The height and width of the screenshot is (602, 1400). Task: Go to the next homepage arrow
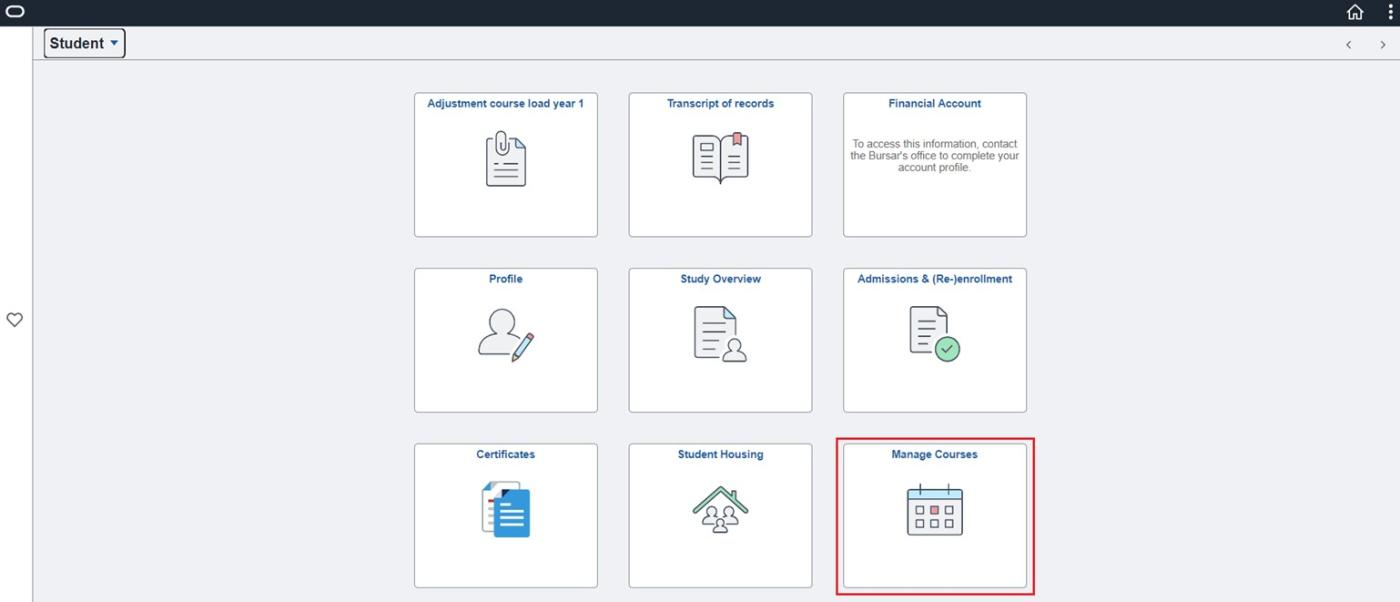pyautogui.click(x=1383, y=45)
